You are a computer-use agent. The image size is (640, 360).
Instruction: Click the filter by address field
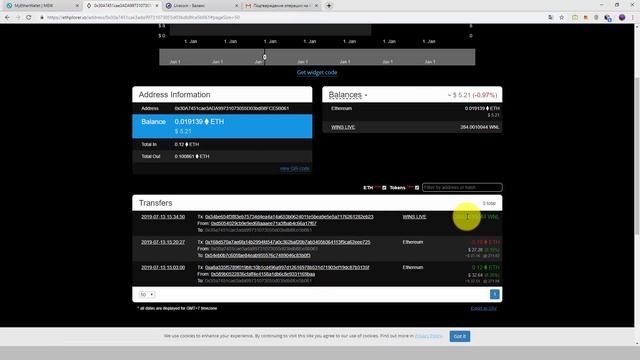point(462,187)
